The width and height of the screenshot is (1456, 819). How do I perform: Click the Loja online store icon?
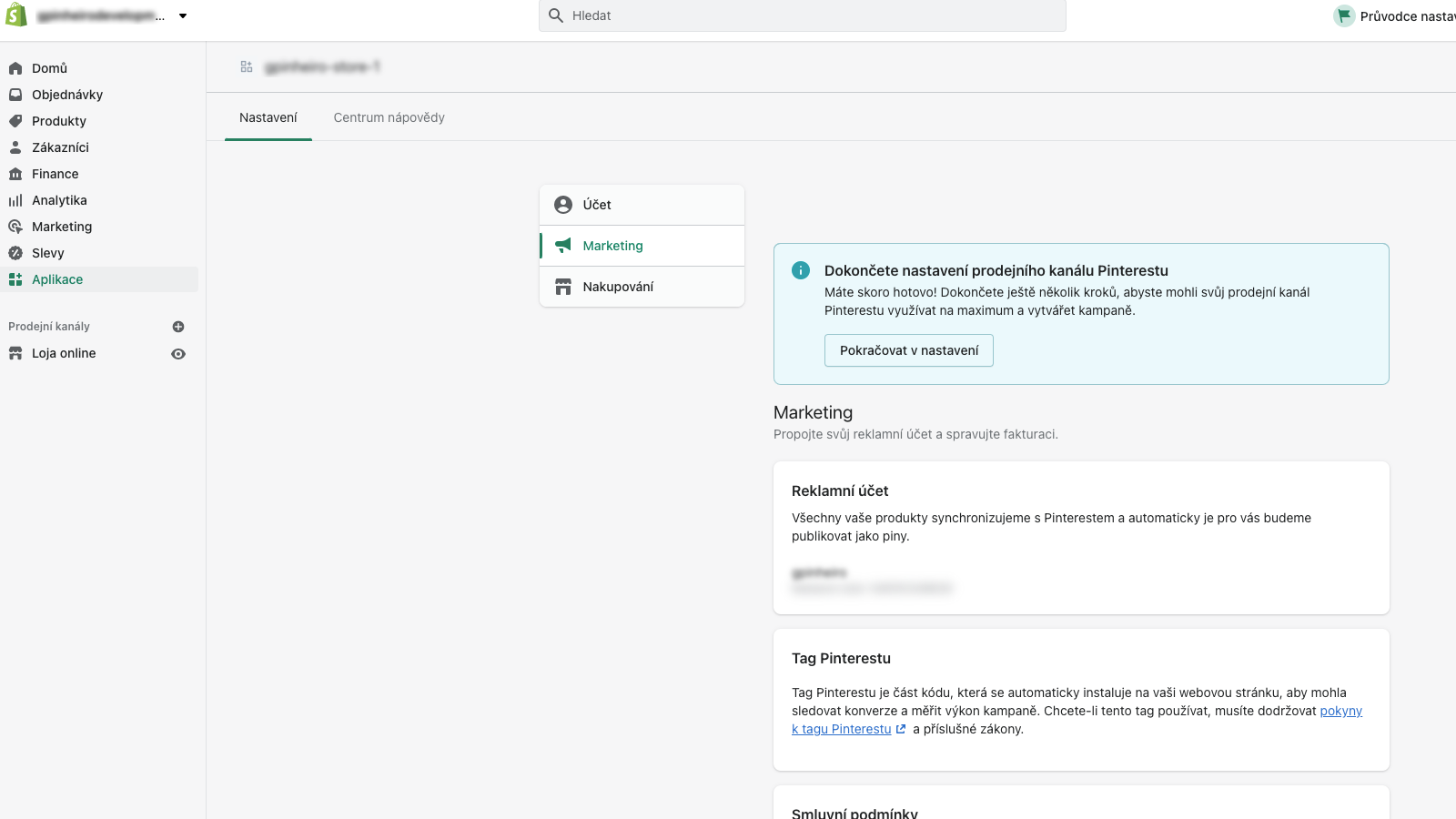15,353
